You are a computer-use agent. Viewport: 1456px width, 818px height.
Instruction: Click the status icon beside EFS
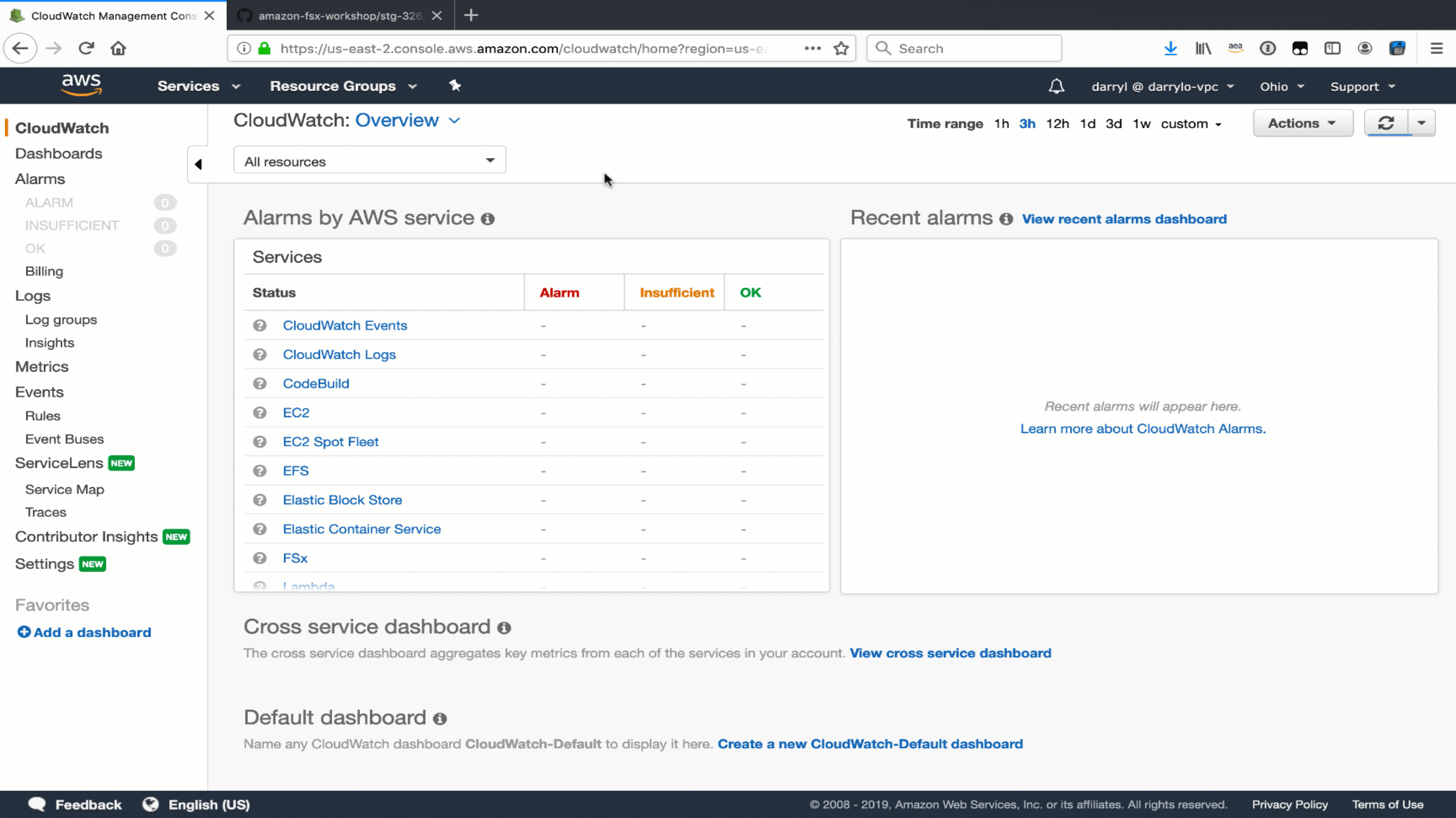(259, 470)
